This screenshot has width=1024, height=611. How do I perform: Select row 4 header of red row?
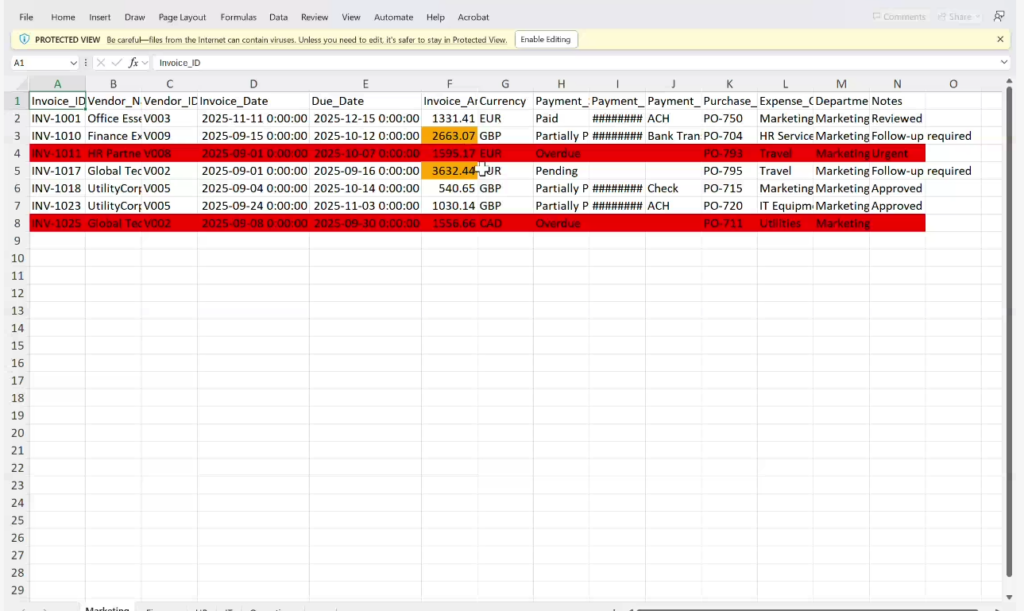[15, 153]
